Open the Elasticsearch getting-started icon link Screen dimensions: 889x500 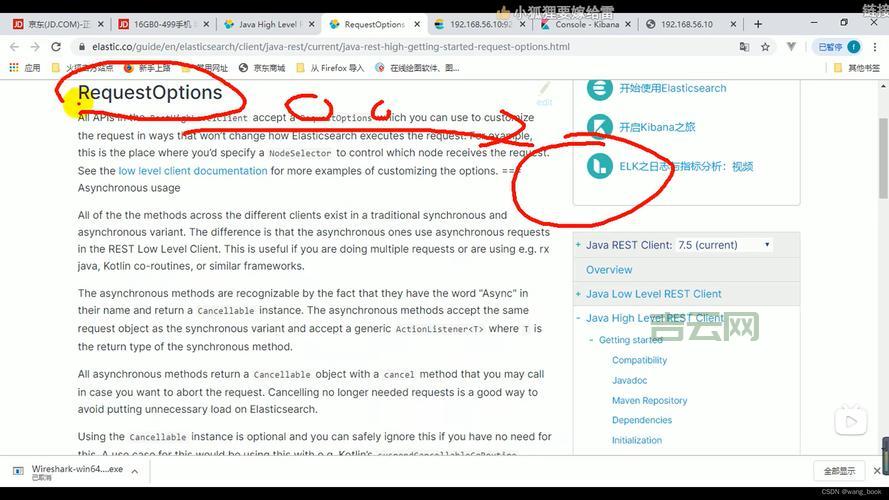point(599,88)
